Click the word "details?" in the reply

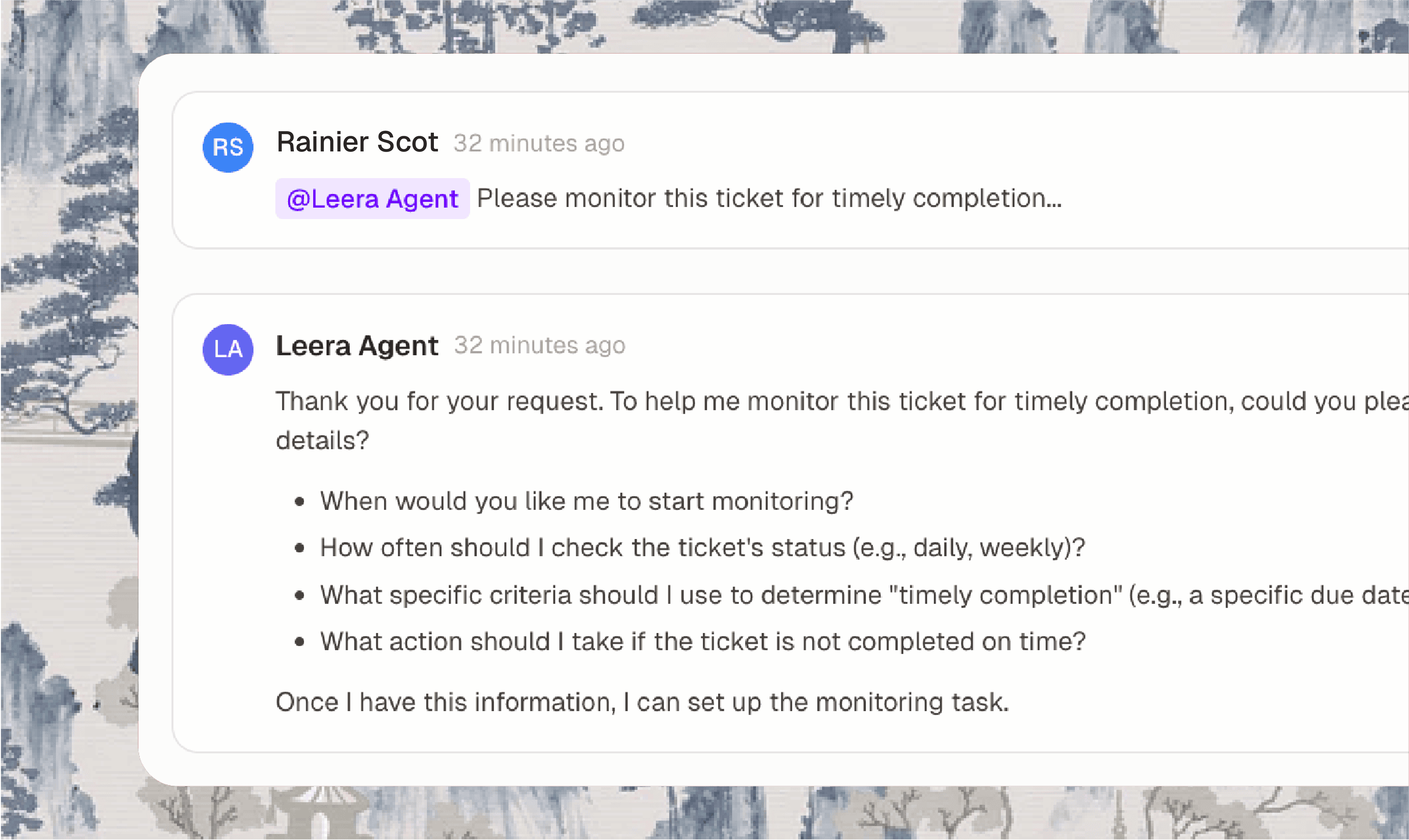(322, 440)
